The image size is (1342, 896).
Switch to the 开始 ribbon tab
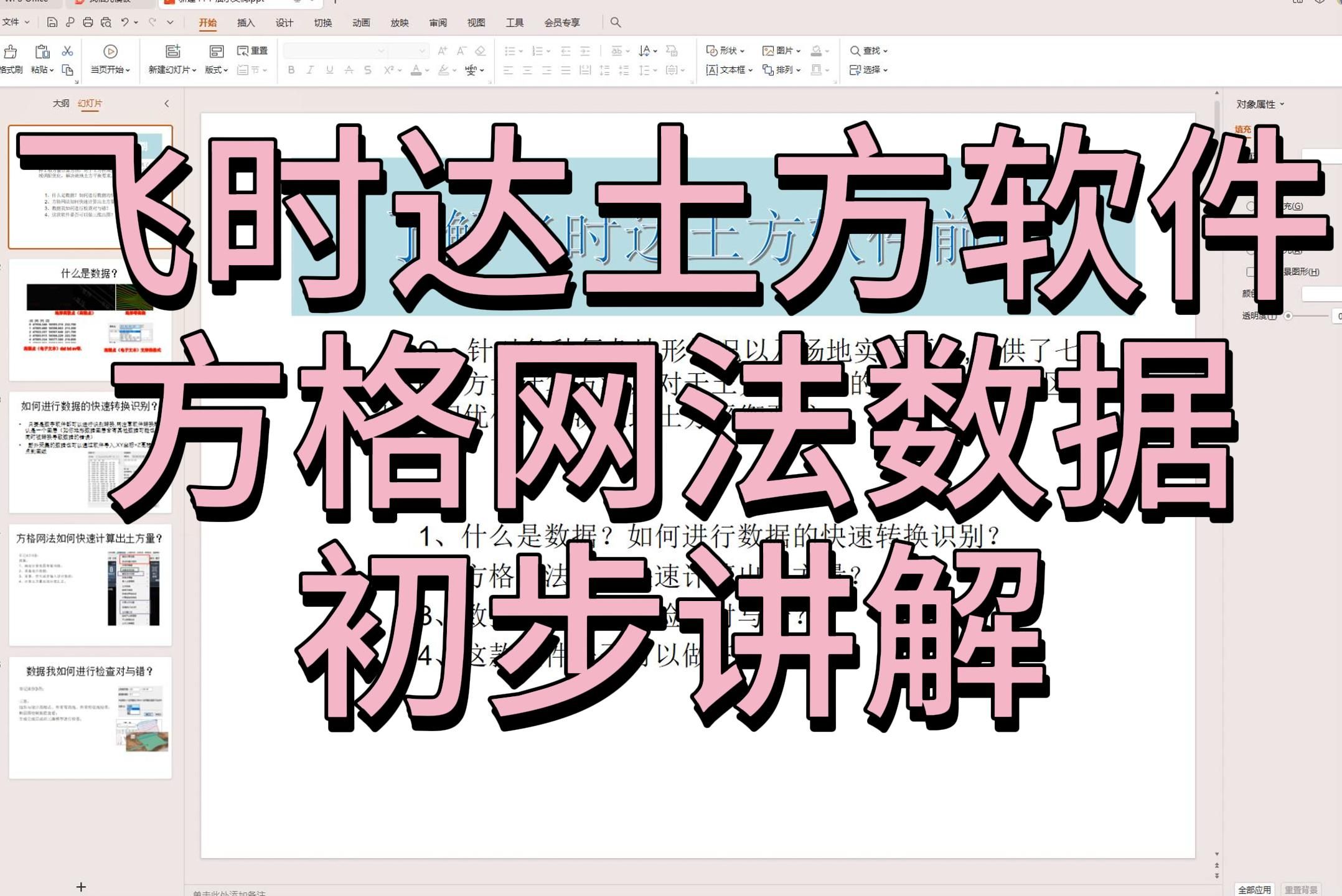point(207,23)
